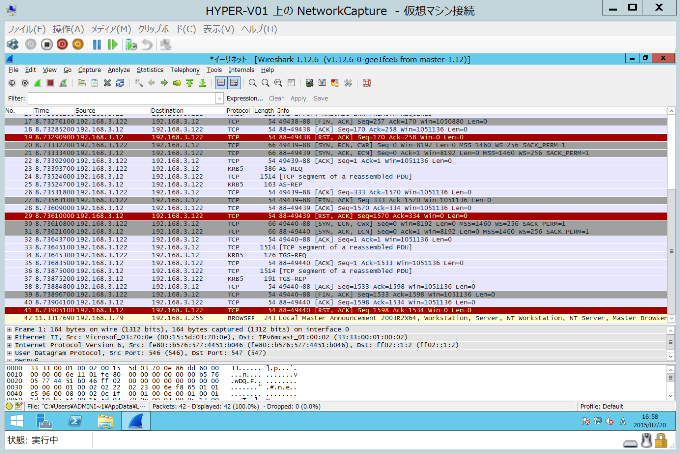680x454 pixels.
Task: Click the red Shut Down icon in Hyper-V toolbar
Action: [62, 44]
